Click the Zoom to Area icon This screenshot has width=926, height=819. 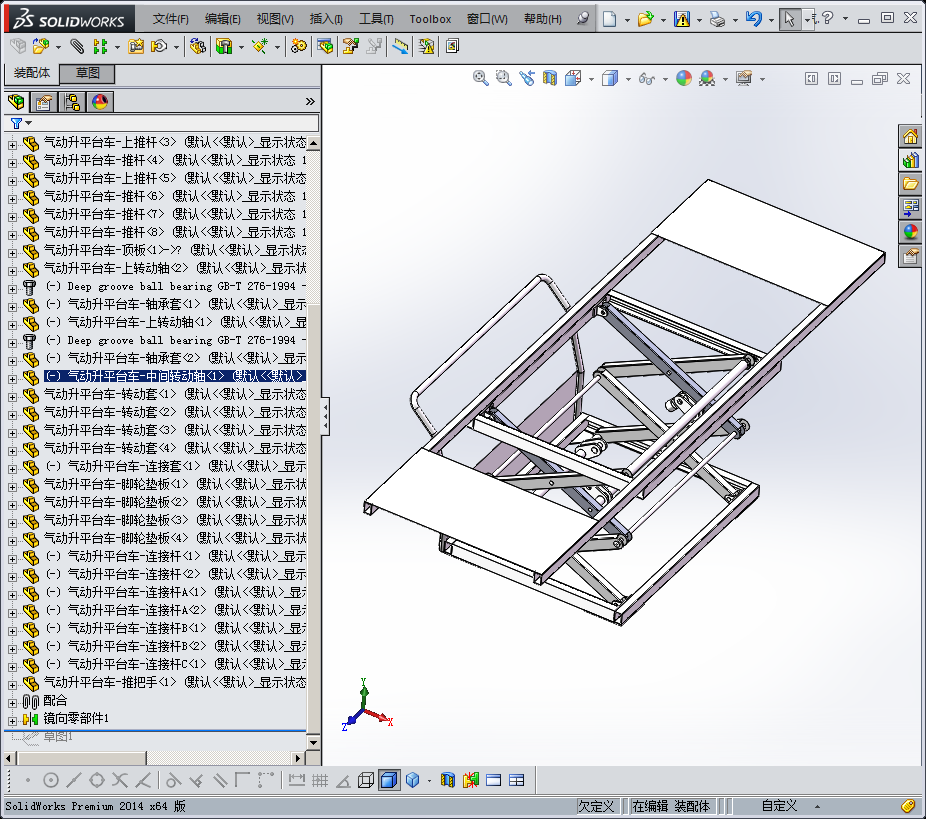pos(504,78)
